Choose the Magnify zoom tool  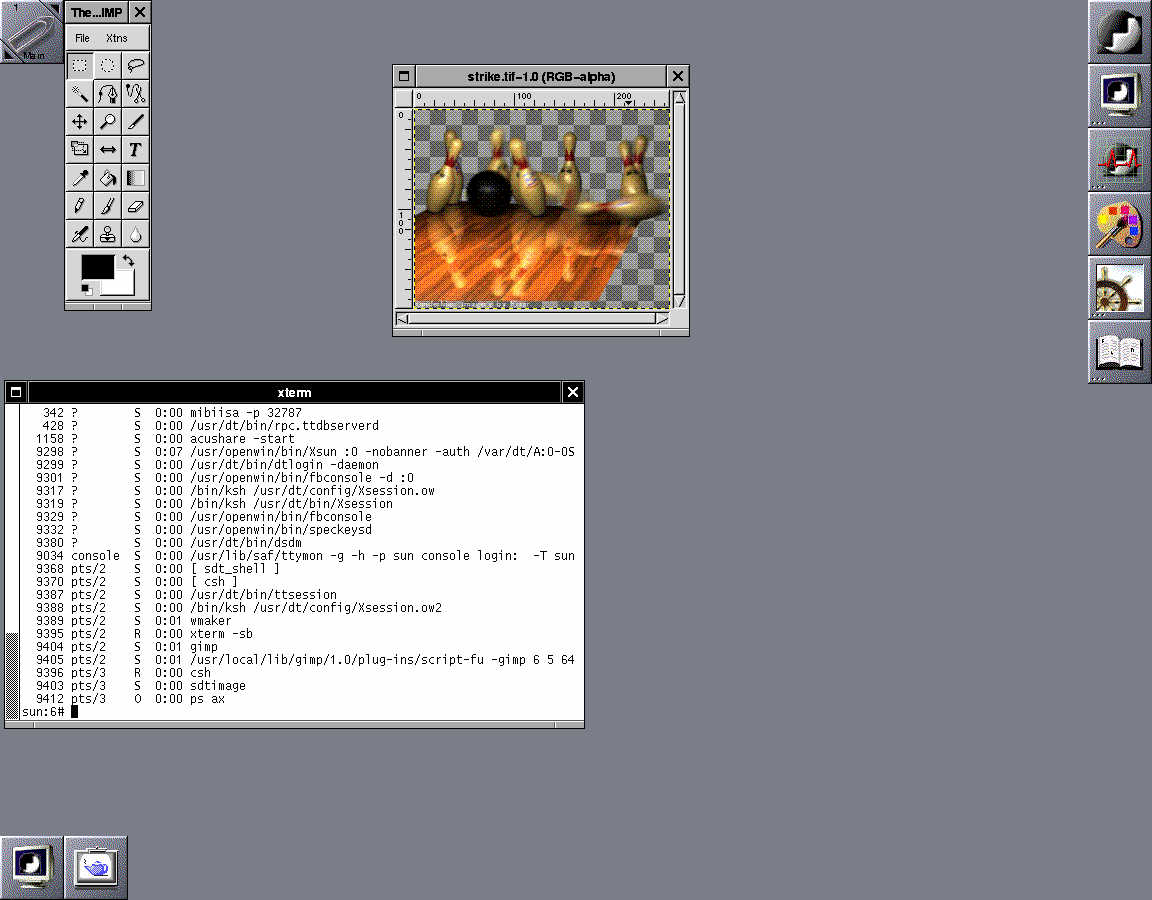coord(107,122)
